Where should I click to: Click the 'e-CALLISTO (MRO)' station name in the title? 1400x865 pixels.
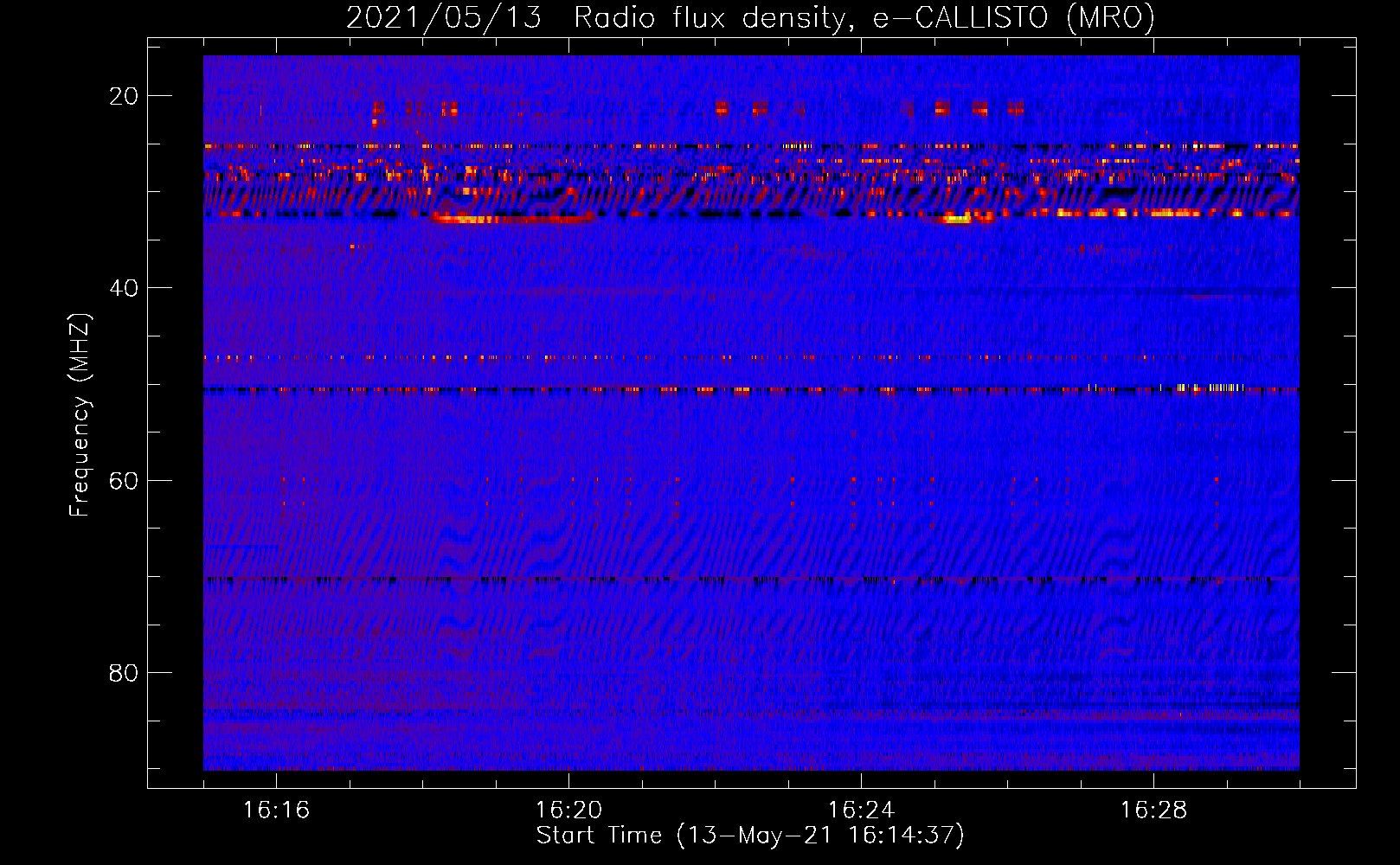(x=1013, y=18)
